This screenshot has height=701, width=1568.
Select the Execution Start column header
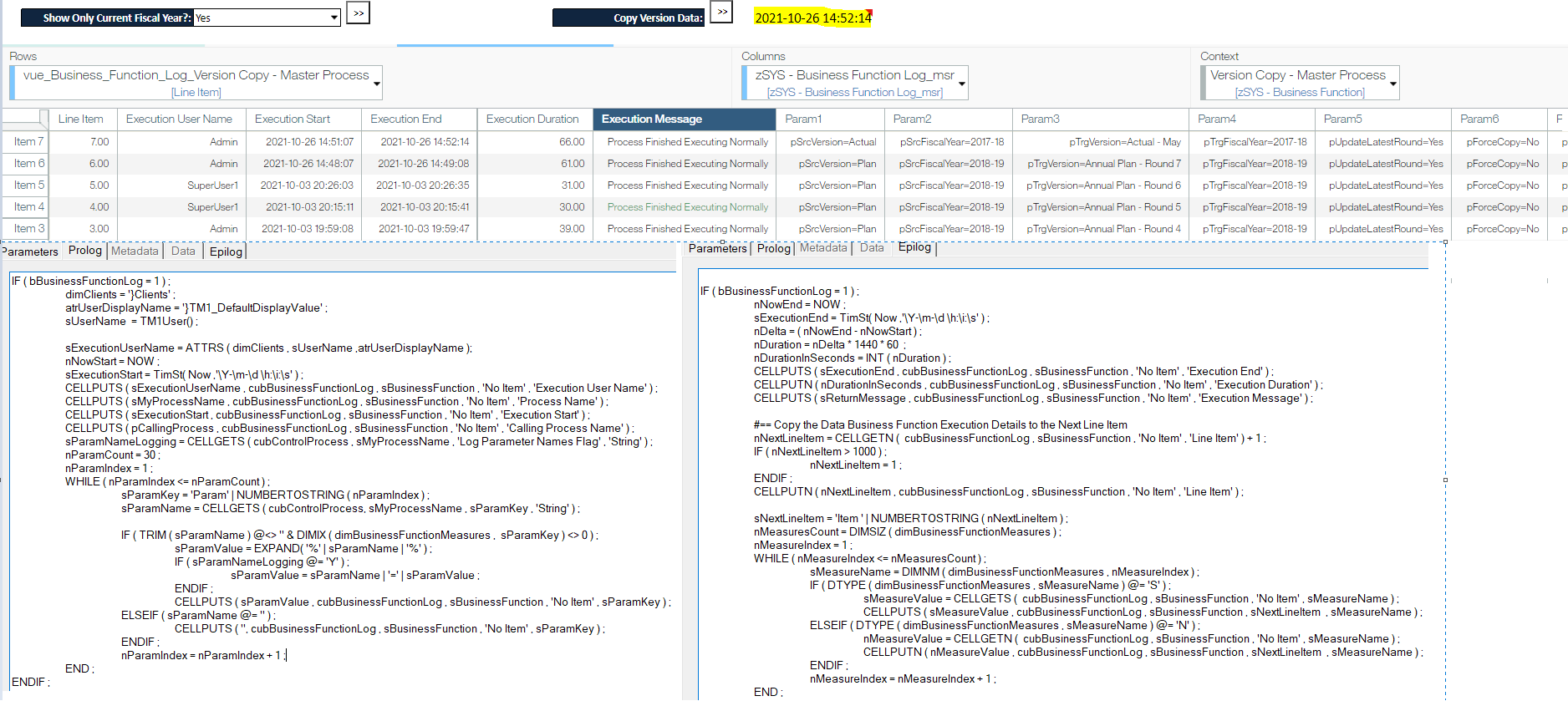pos(303,119)
